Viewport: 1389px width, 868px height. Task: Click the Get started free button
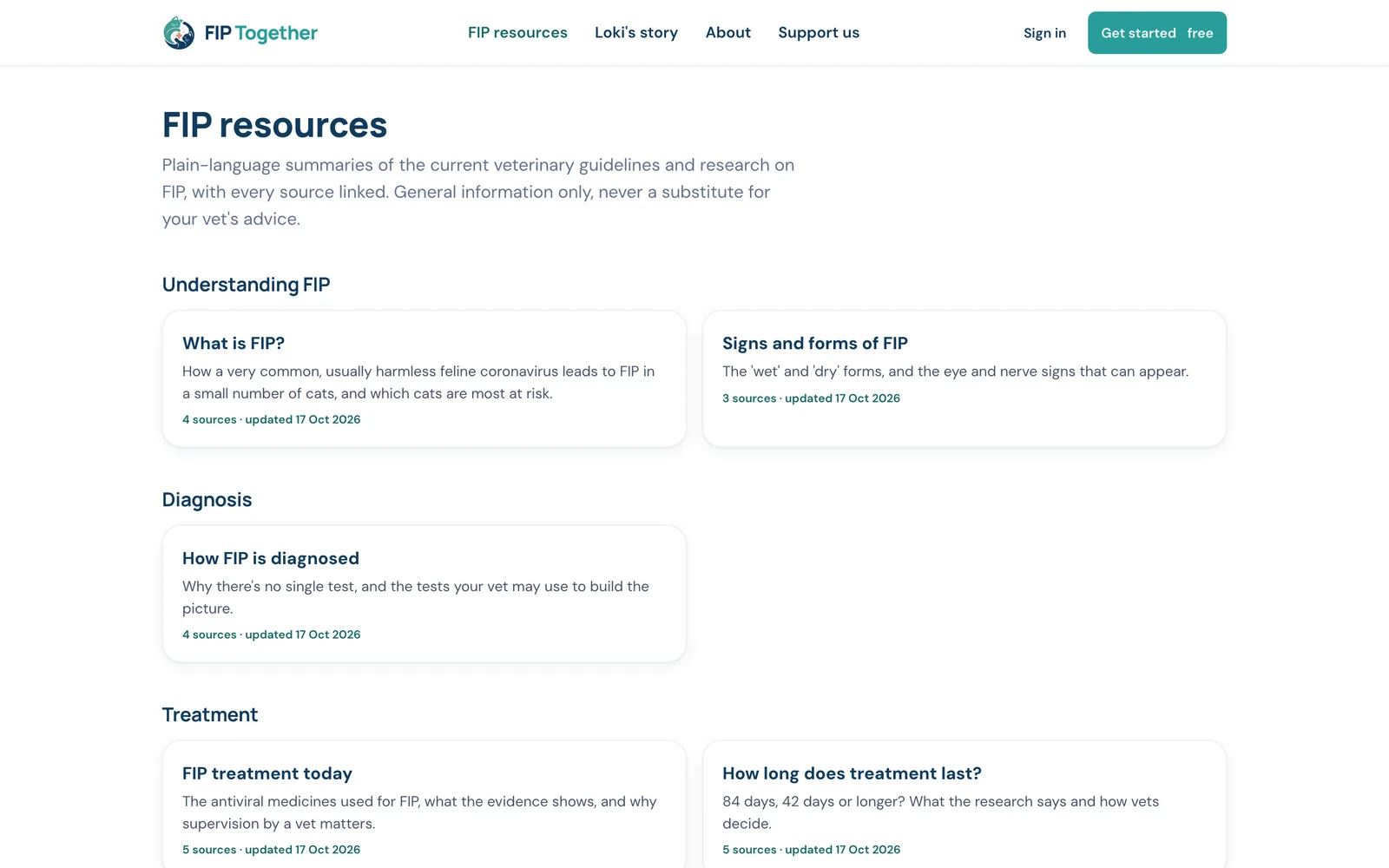tap(1157, 33)
